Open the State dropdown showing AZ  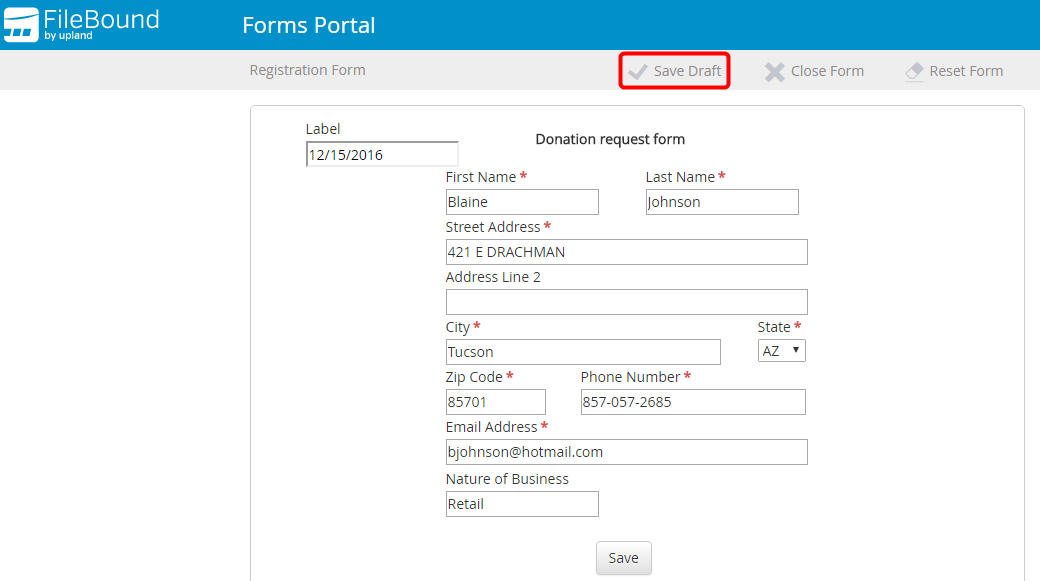[x=782, y=351]
